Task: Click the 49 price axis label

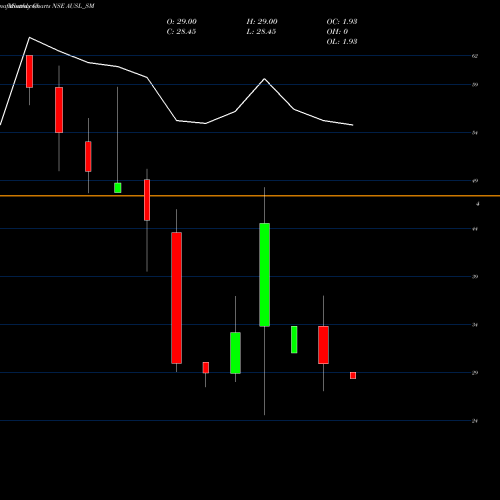Action: [x=475, y=181]
